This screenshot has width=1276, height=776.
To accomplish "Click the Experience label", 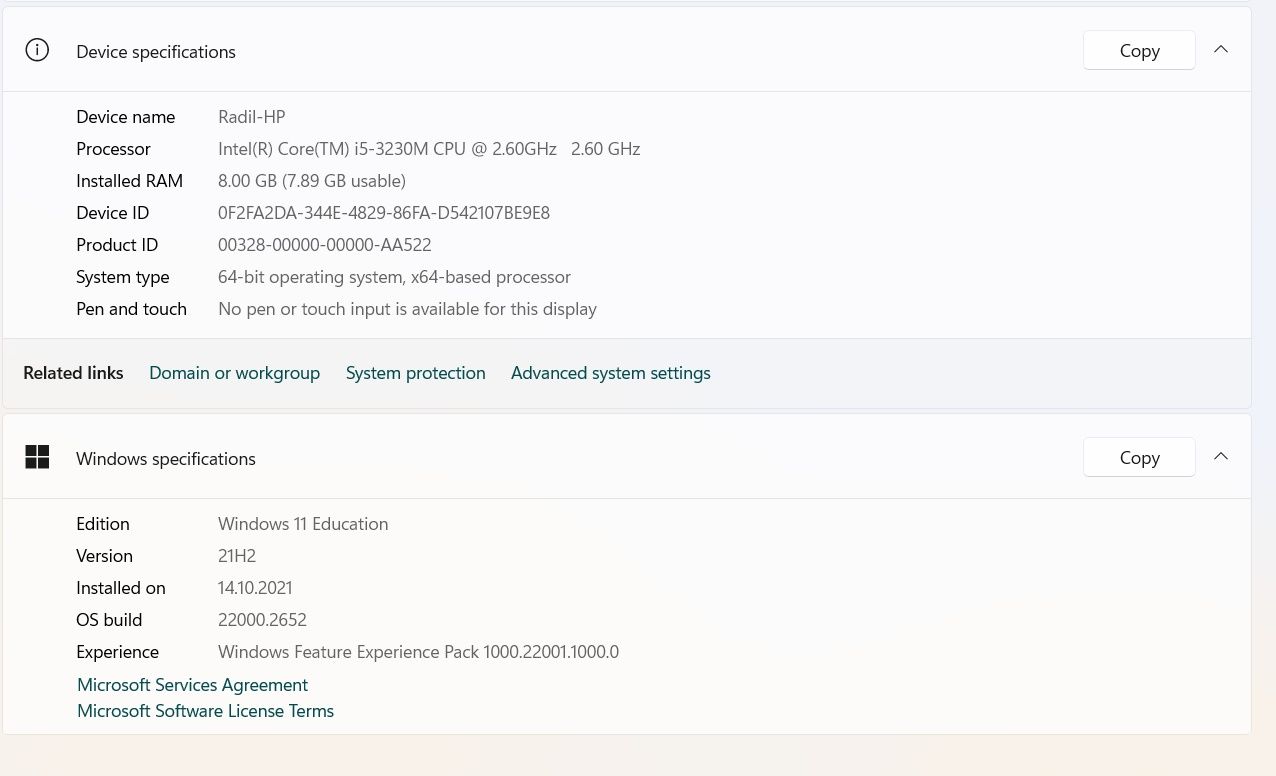I will click(x=117, y=652).
